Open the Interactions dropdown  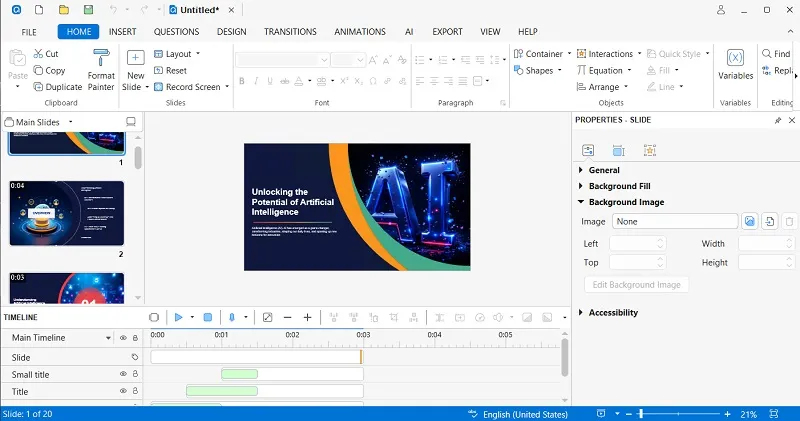coord(609,54)
